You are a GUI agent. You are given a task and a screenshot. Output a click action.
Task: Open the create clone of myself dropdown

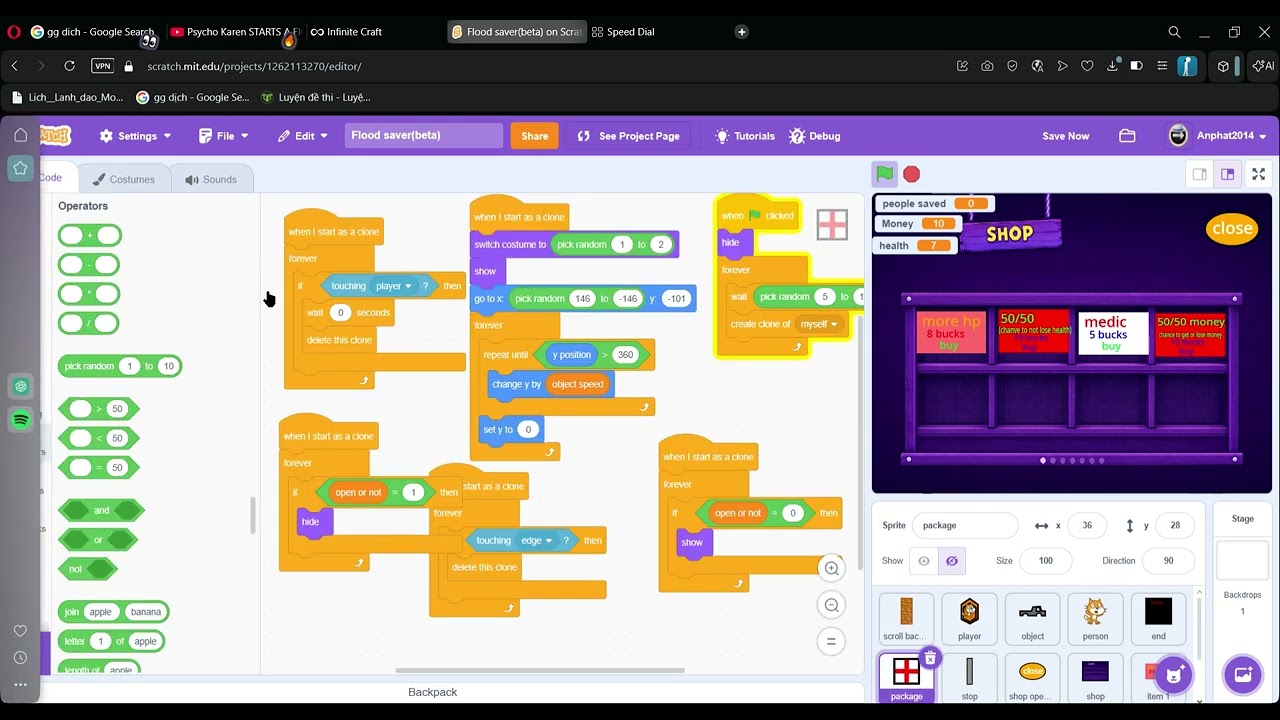point(820,324)
